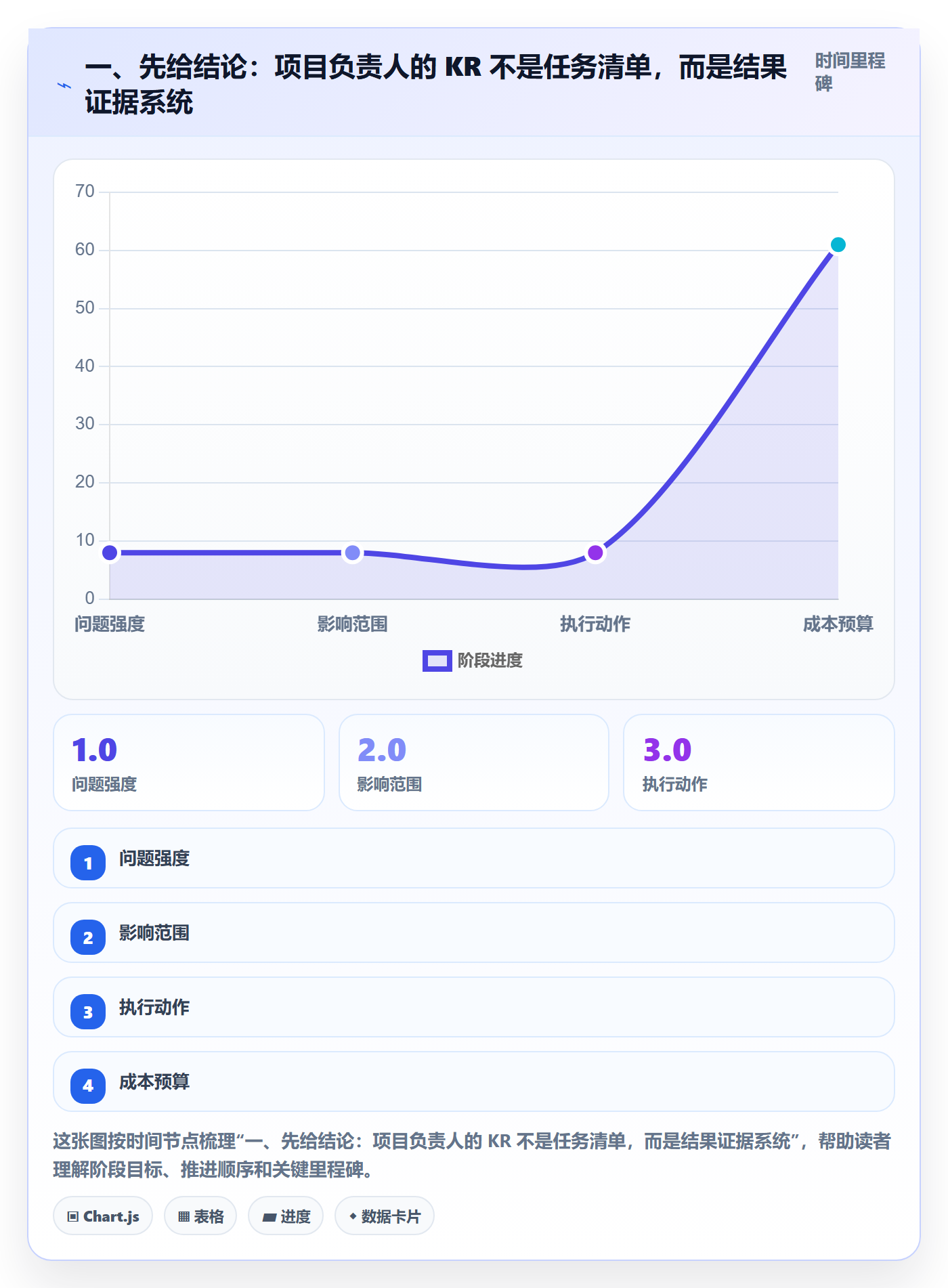The height and width of the screenshot is (1288, 948).
Task: Click the 时间里程碑 label in the header
Action: [x=850, y=72]
